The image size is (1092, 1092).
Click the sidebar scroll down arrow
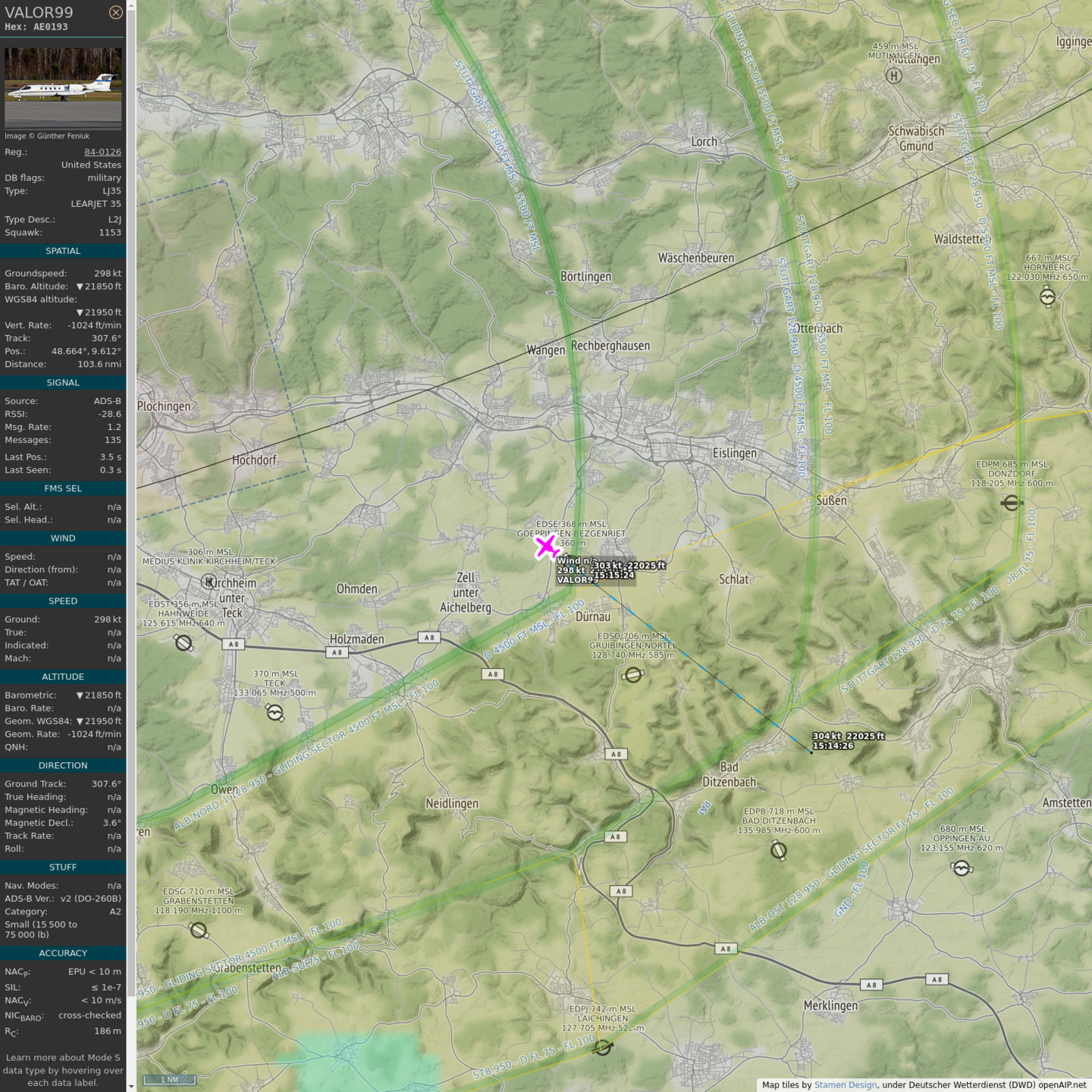pos(131,1087)
